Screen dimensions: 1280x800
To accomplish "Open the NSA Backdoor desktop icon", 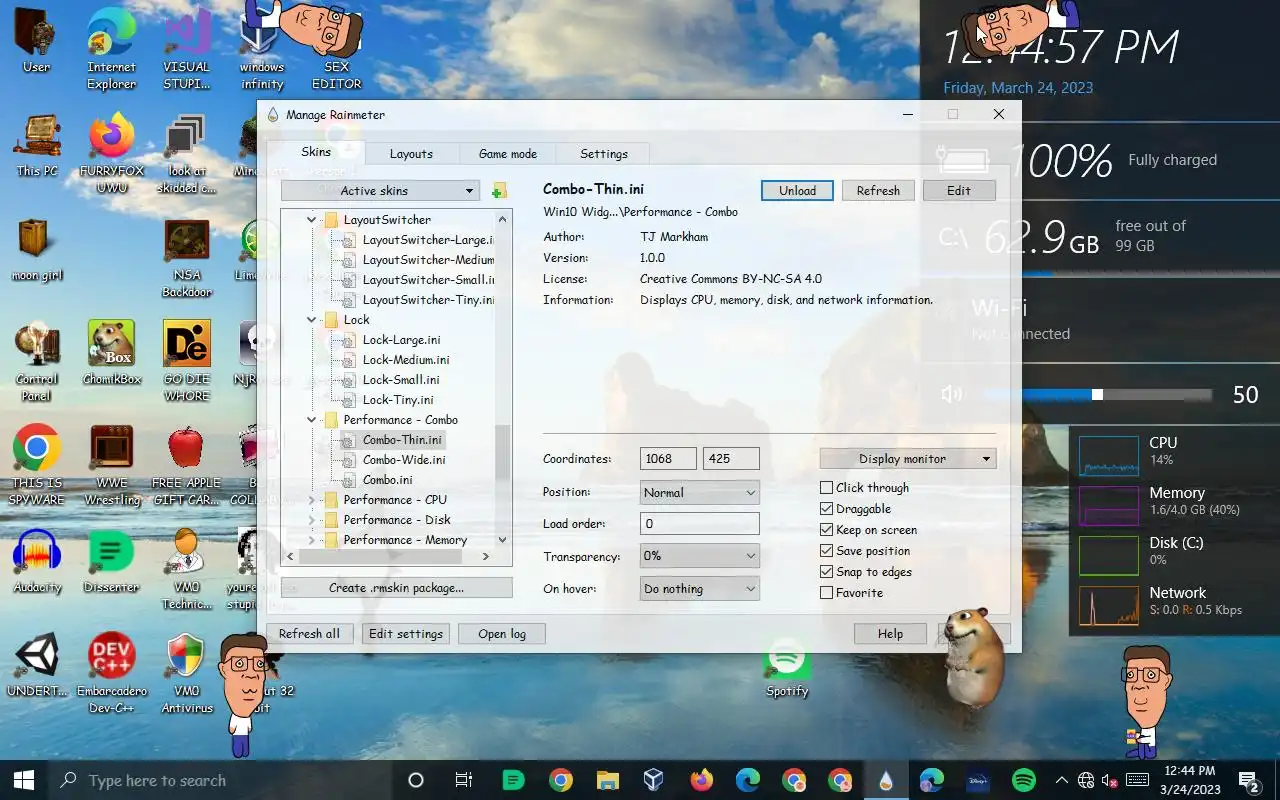I will click(x=186, y=258).
